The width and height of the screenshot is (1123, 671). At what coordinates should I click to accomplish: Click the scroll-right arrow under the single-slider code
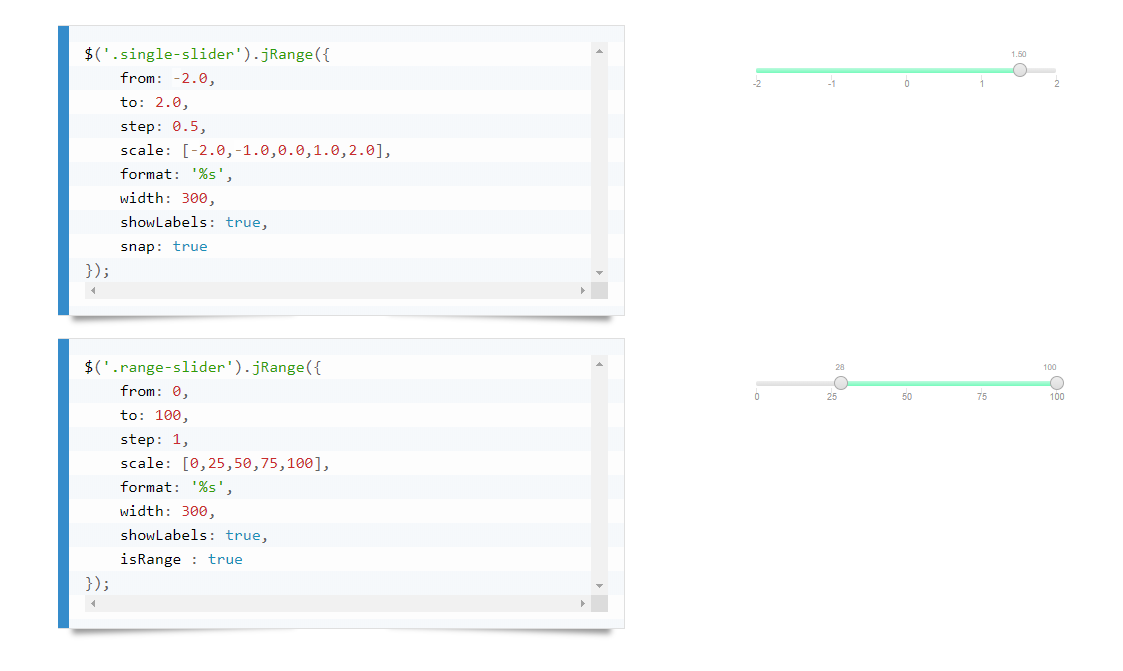[x=583, y=290]
